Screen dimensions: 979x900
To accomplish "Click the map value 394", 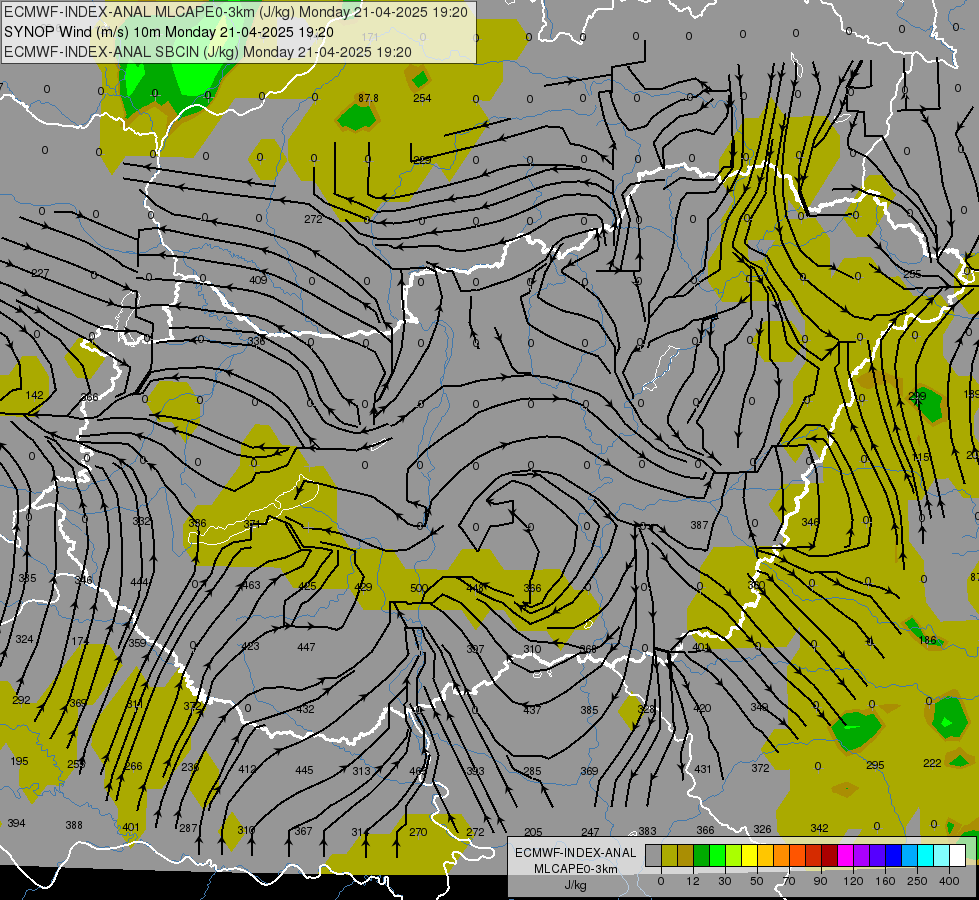I will pyautogui.click(x=16, y=823).
